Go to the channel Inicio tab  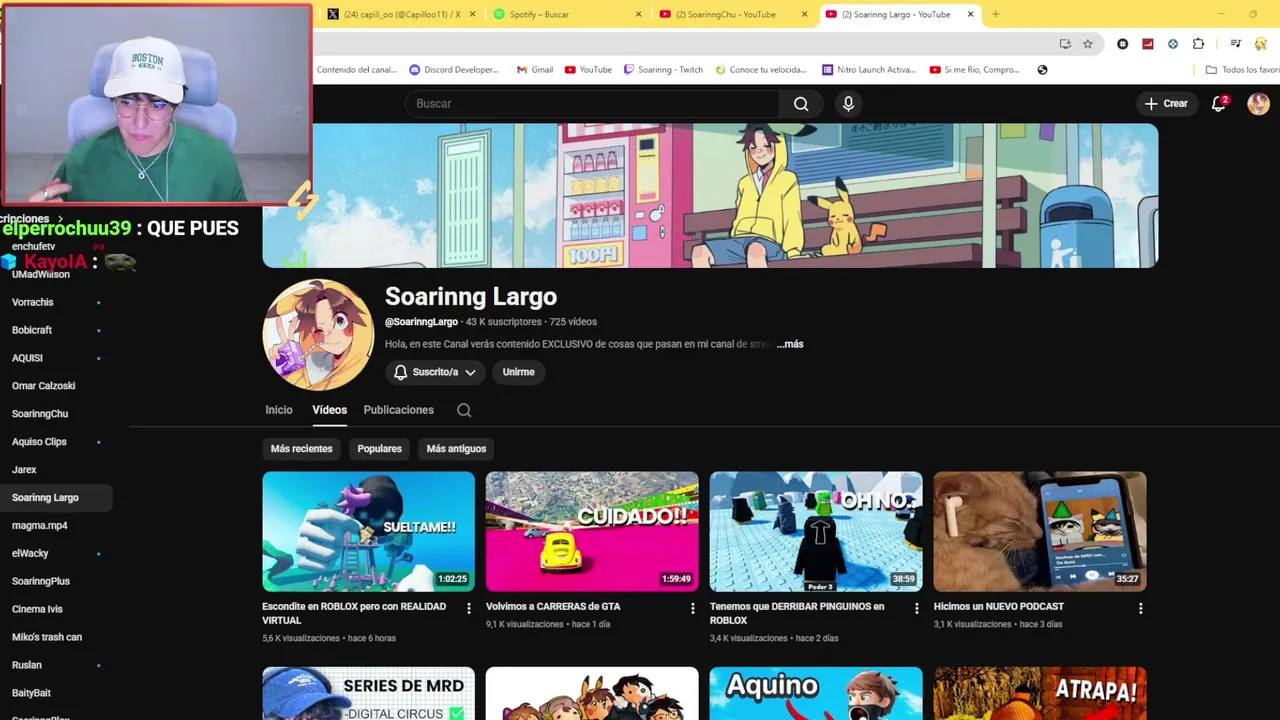[279, 410]
